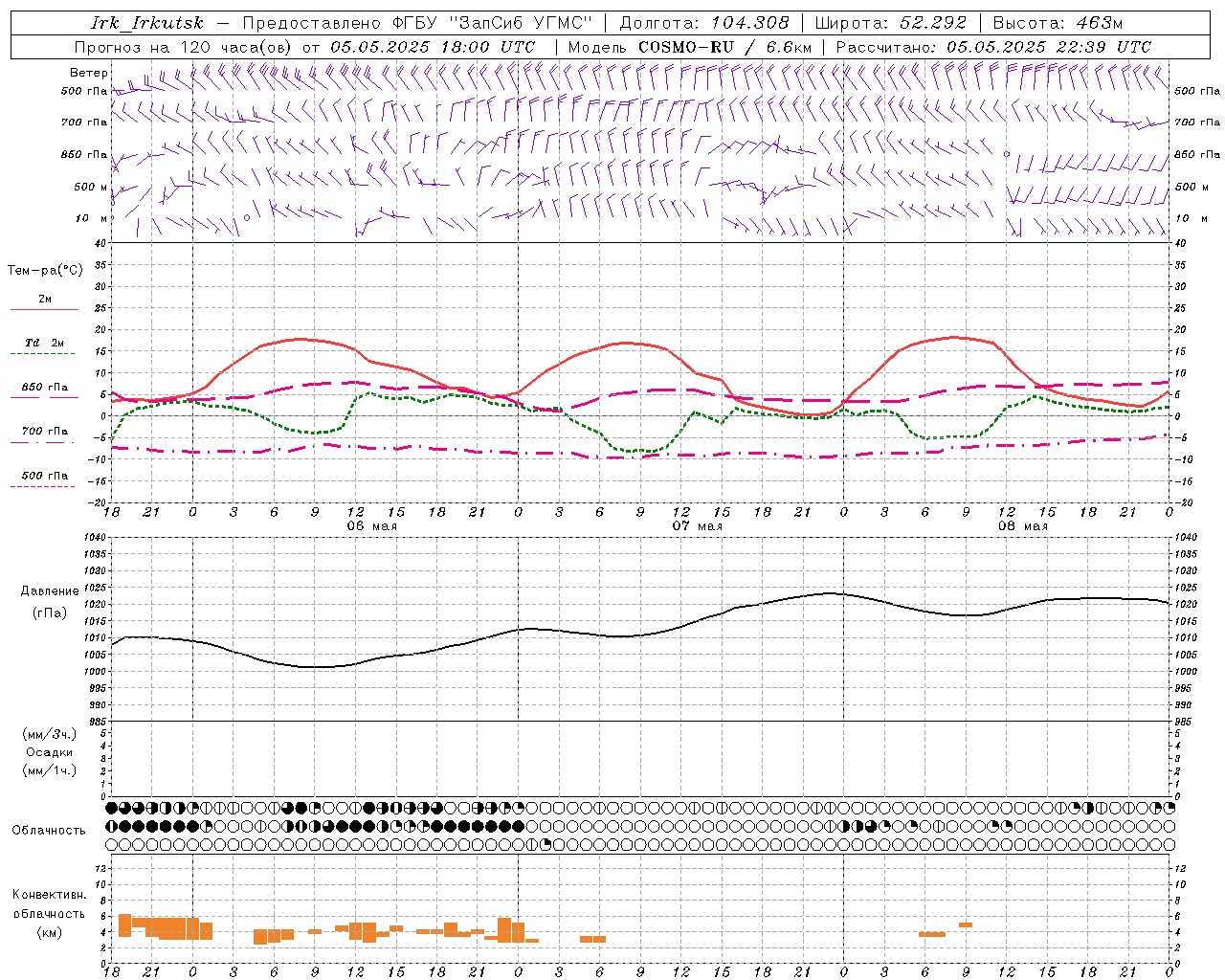
Task: Click the (км) unit label
Action: [50, 932]
